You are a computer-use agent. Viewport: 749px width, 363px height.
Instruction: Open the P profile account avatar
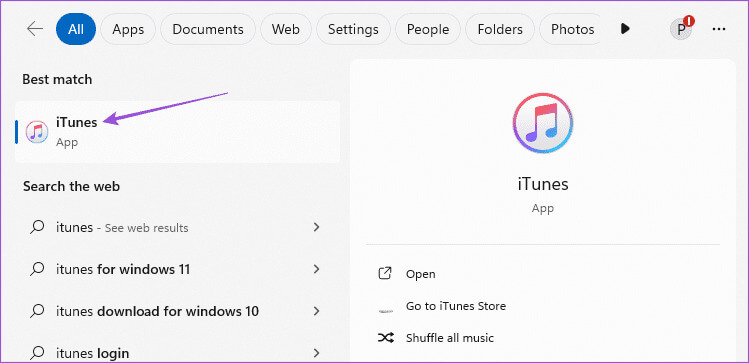click(681, 30)
